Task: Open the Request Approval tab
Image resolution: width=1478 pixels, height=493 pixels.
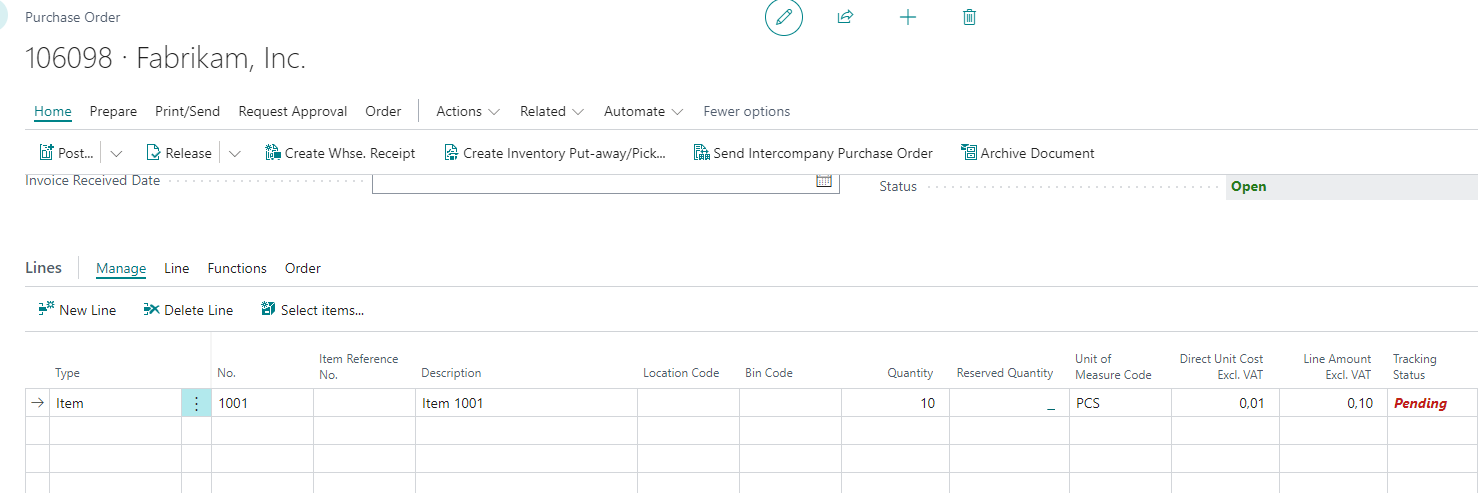Action: click(x=293, y=111)
